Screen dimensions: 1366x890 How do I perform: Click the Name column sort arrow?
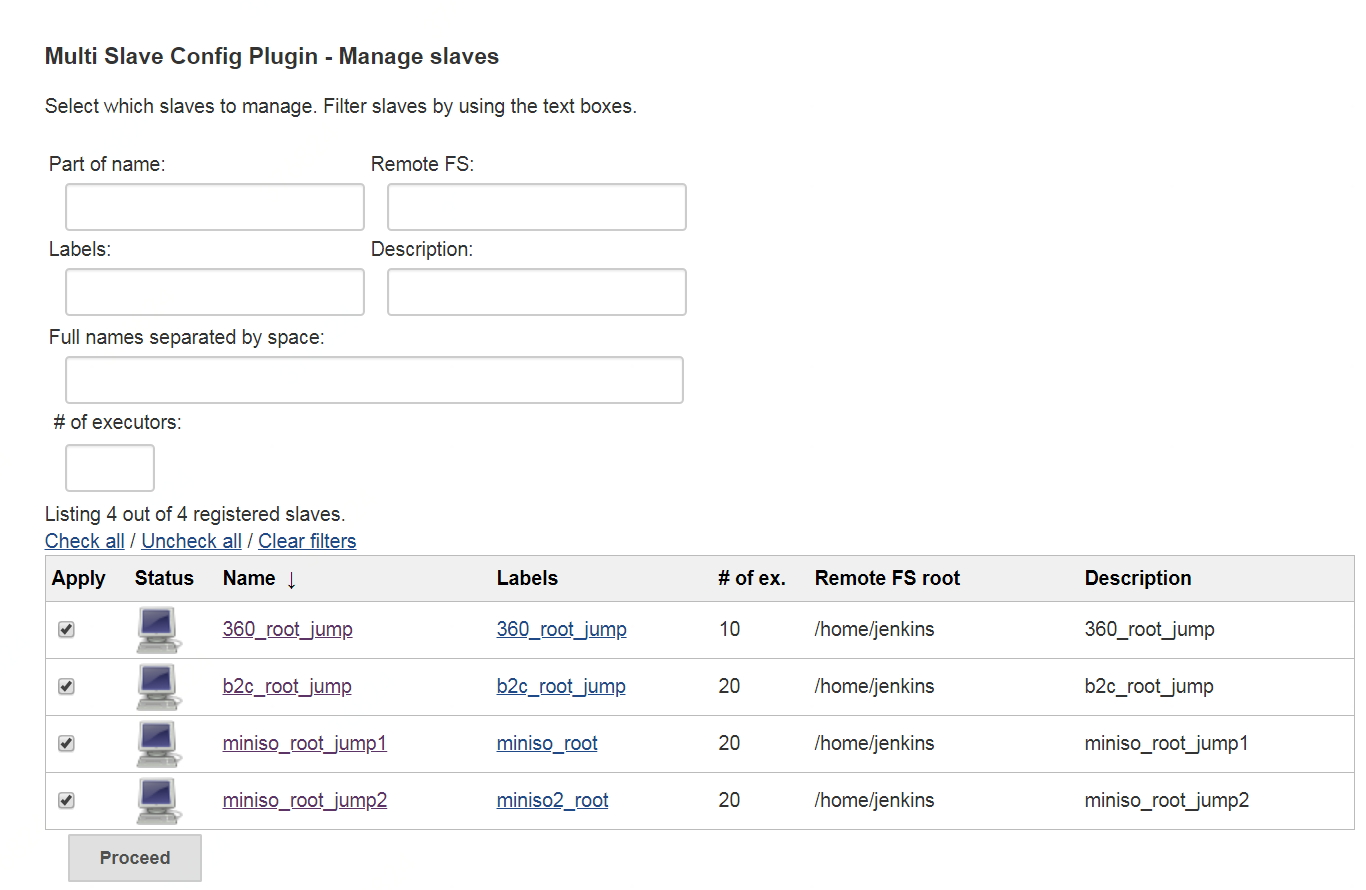click(291, 579)
